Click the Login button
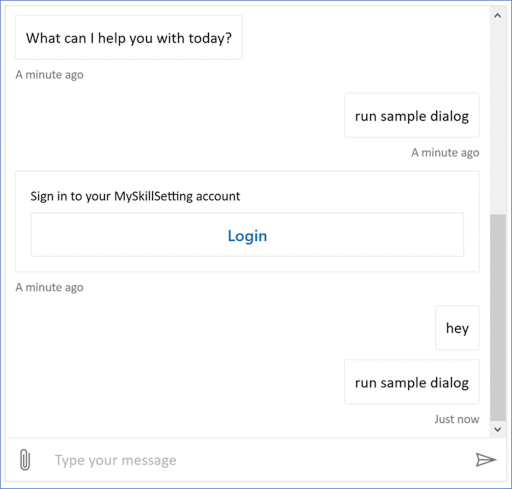512x489 pixels. tap(247, 235)
